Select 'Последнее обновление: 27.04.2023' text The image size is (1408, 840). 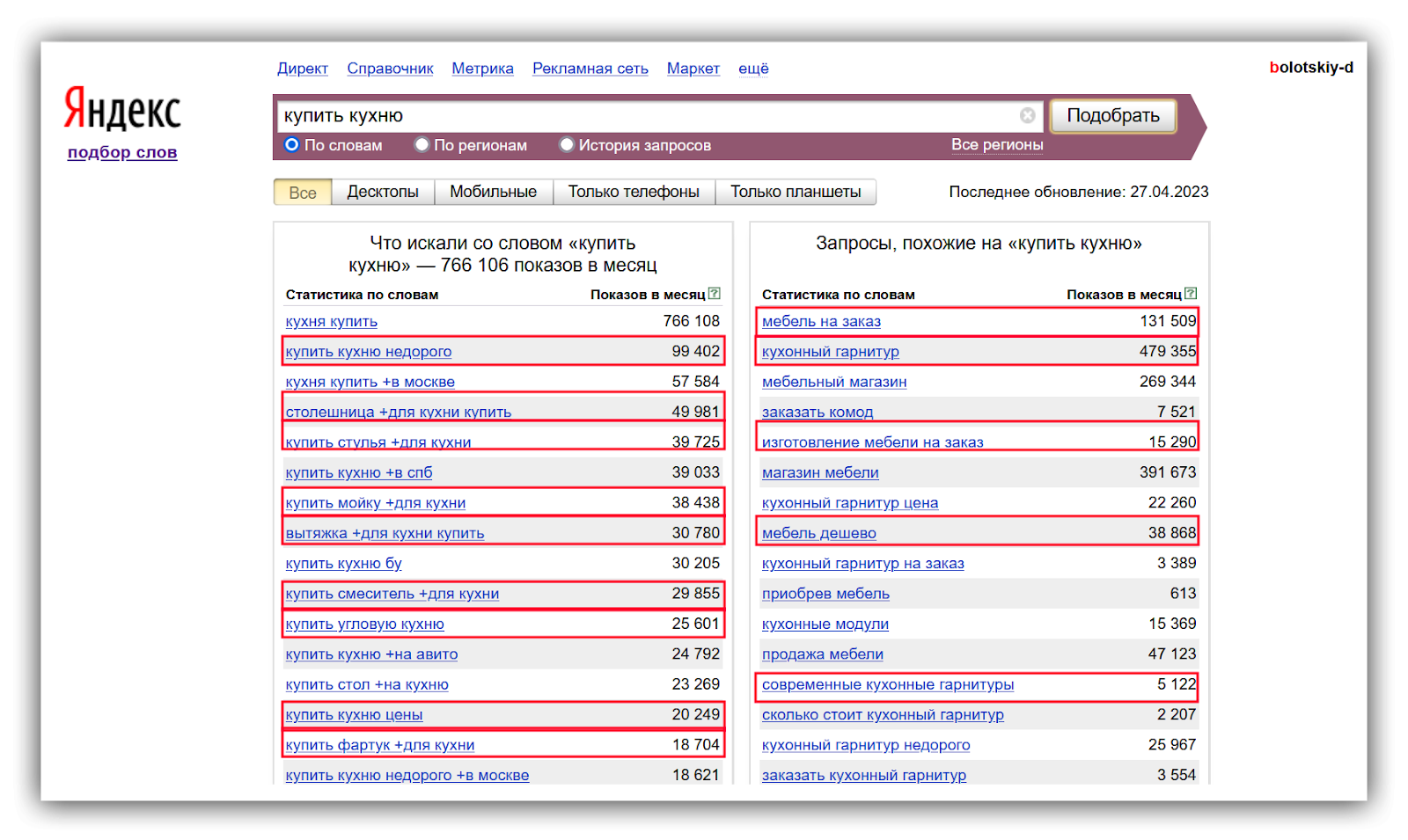[x=1079, y=192]
